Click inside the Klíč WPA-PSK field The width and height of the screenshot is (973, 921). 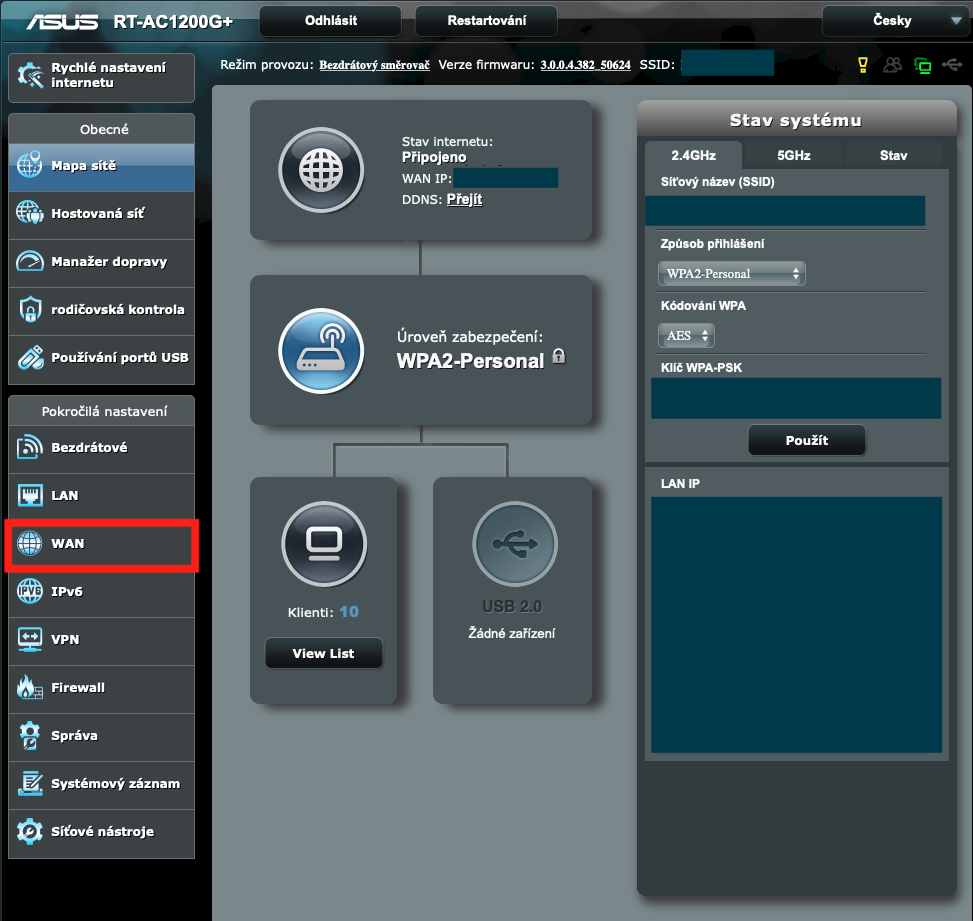795,398
